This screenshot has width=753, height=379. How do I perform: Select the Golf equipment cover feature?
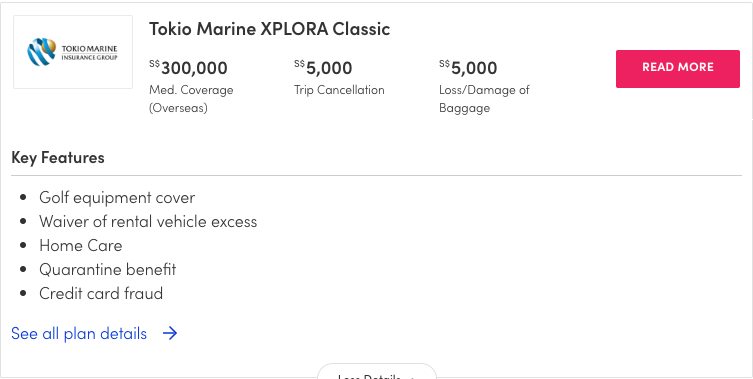click(117, 197)
